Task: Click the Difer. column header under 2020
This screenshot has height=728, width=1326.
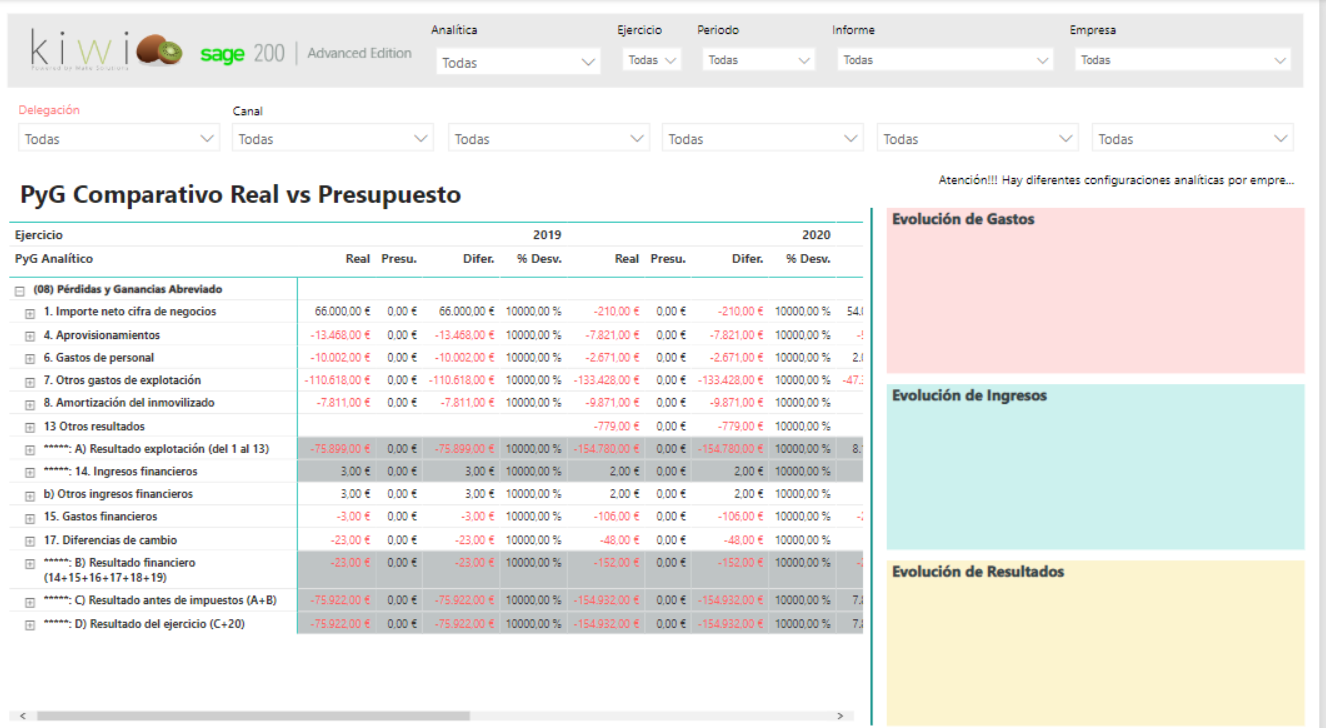Action: tap(747, 258)
